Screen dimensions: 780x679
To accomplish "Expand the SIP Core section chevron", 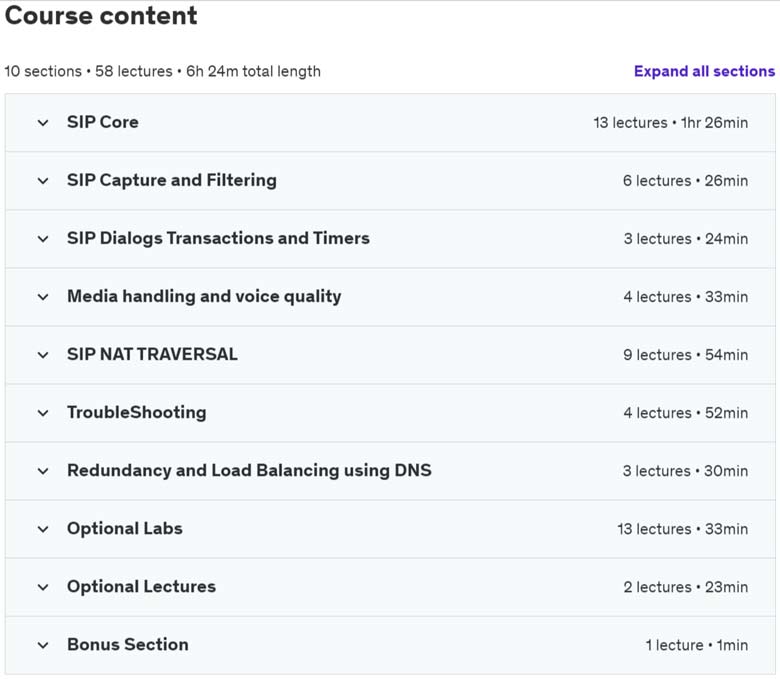I will (x=43, y=122).
